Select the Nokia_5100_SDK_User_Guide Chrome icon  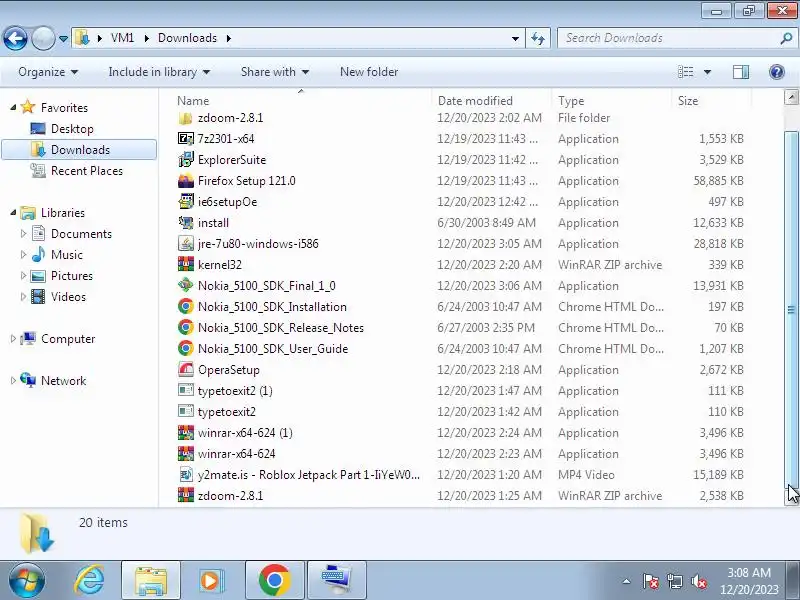[x=186, y=348]
